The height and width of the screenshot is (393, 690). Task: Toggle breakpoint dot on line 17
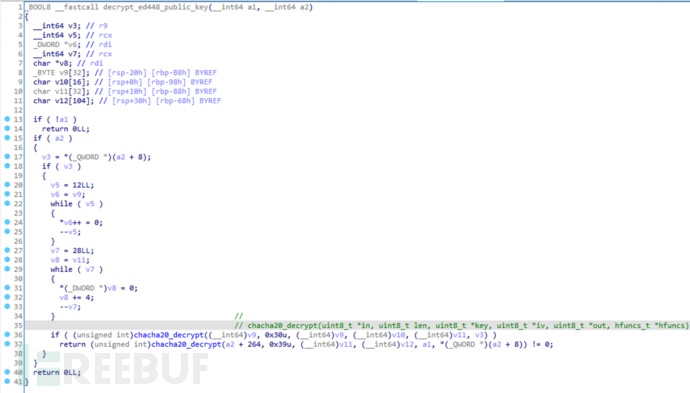click(x=7, y=156)
